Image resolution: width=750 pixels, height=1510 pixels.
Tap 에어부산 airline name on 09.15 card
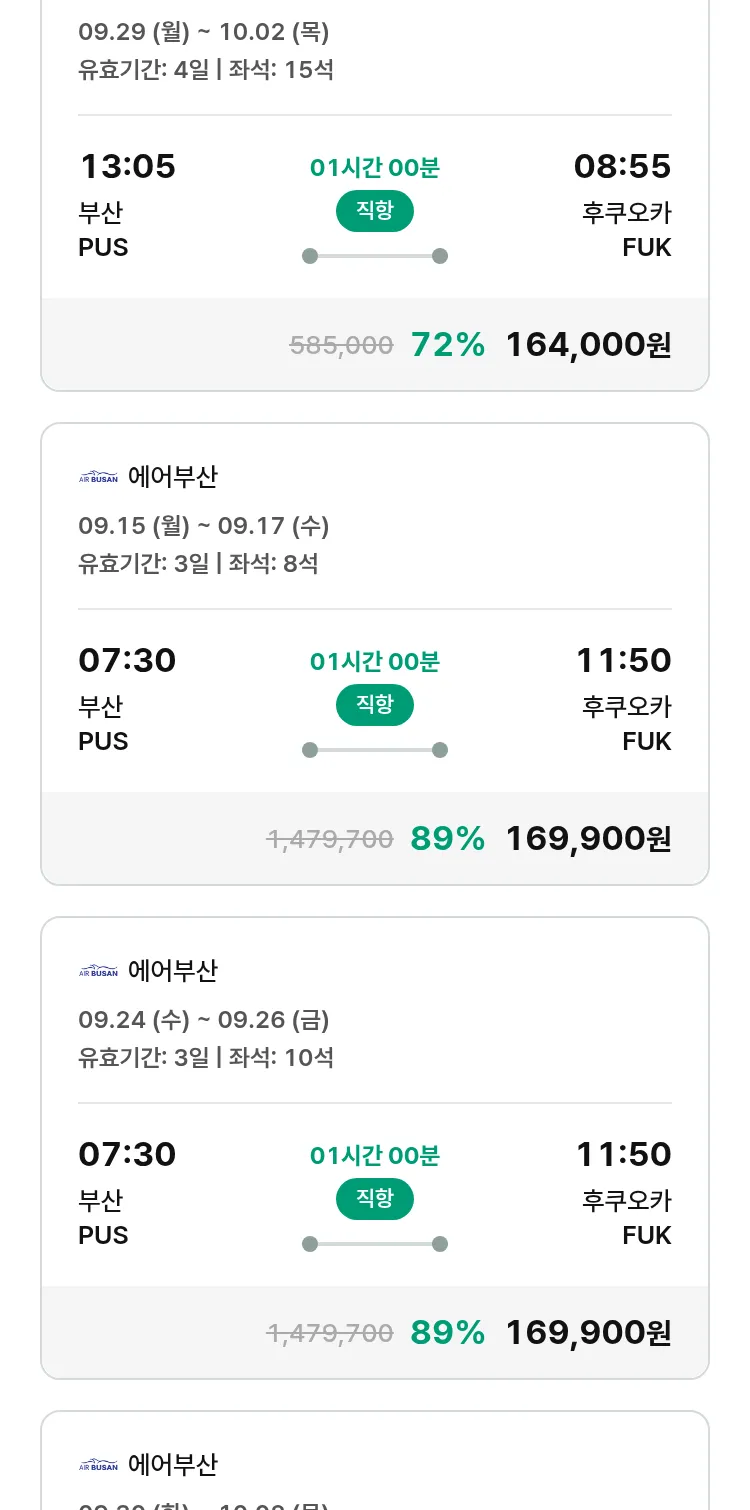172,477
